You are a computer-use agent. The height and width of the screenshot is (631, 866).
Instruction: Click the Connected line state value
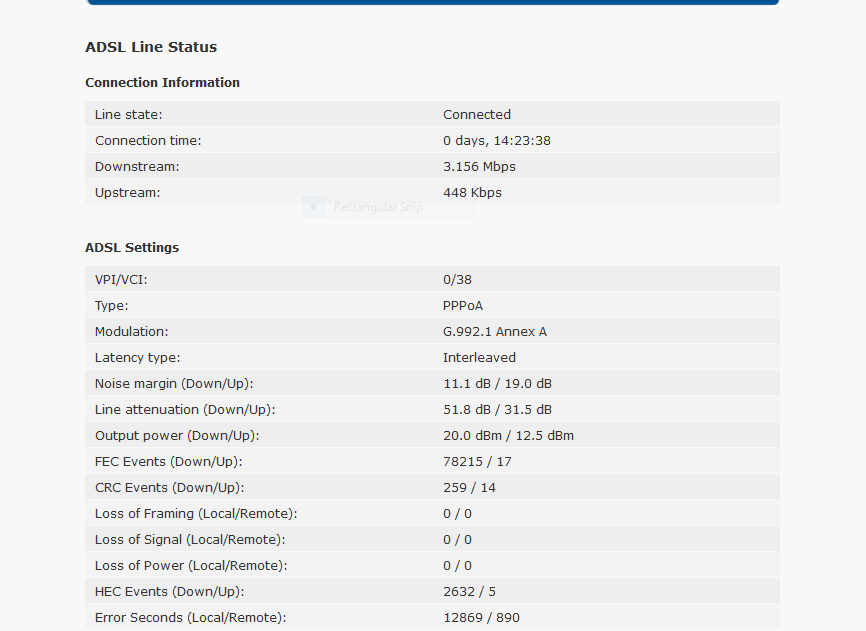click(x=477, y=114)
